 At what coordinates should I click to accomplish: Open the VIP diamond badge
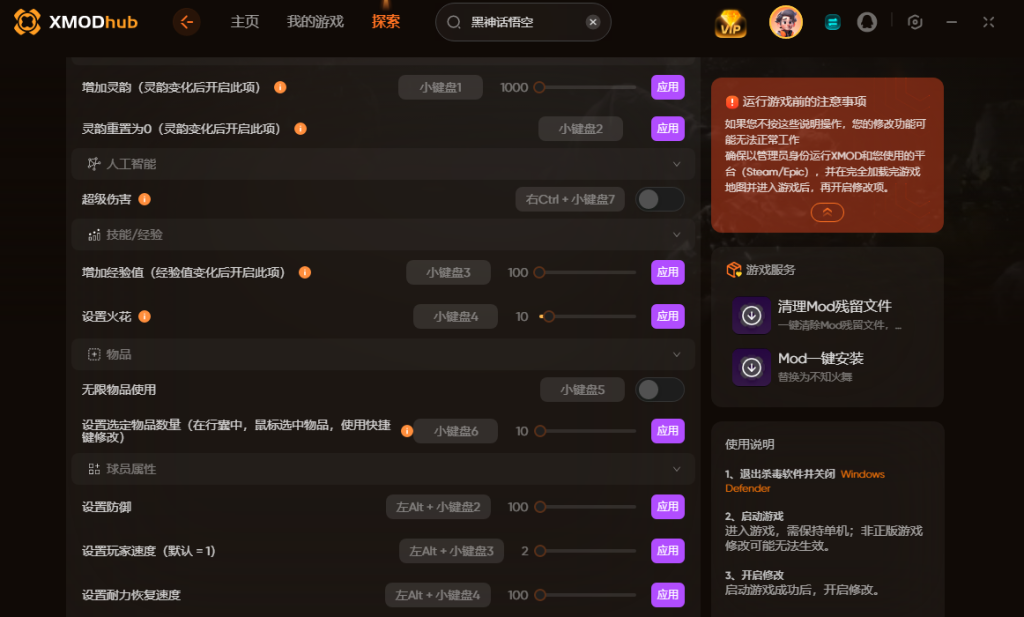[730, 24]
